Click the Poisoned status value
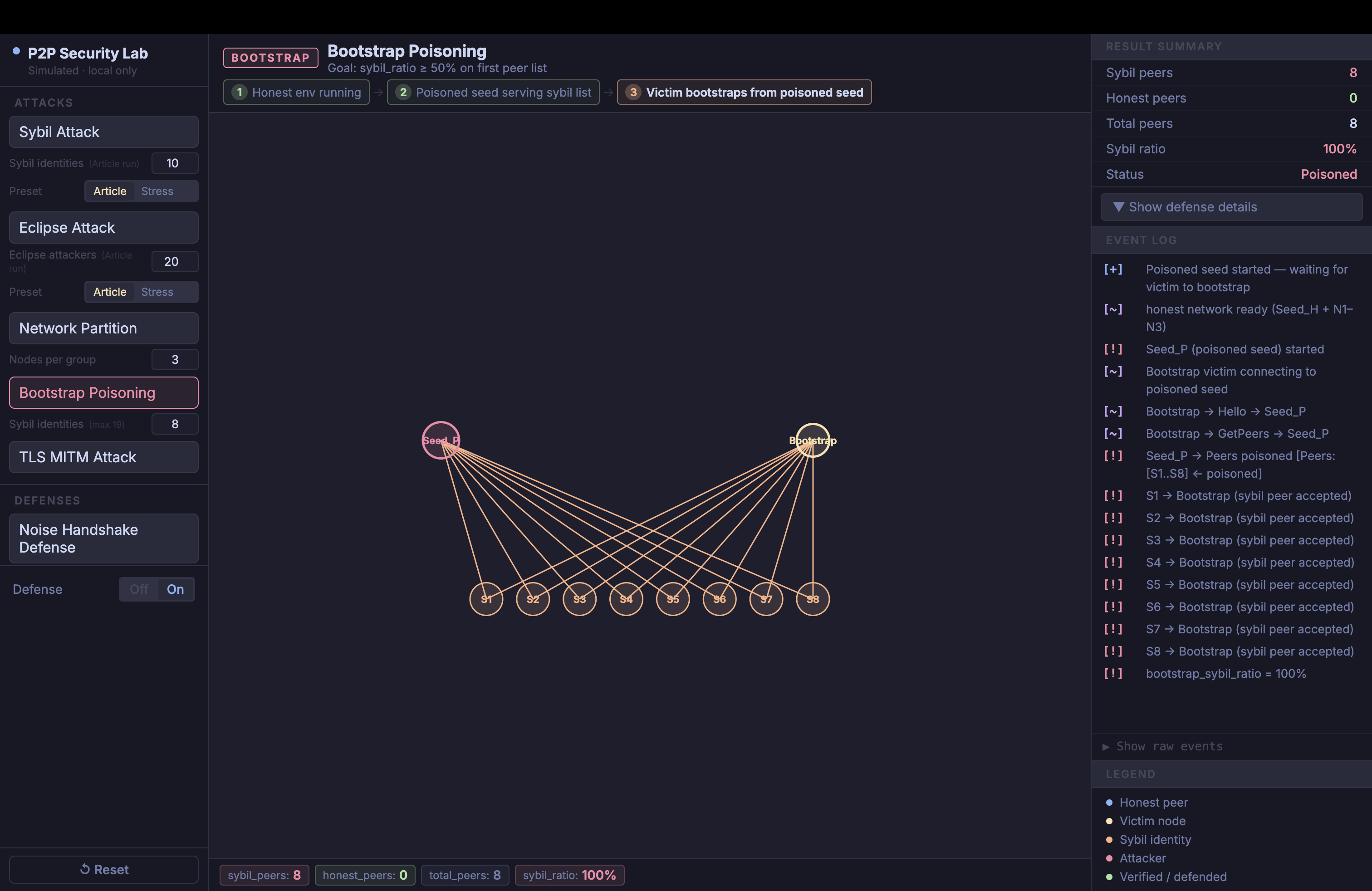Viewport: 1372px width, 891px height. [1329, 174]
